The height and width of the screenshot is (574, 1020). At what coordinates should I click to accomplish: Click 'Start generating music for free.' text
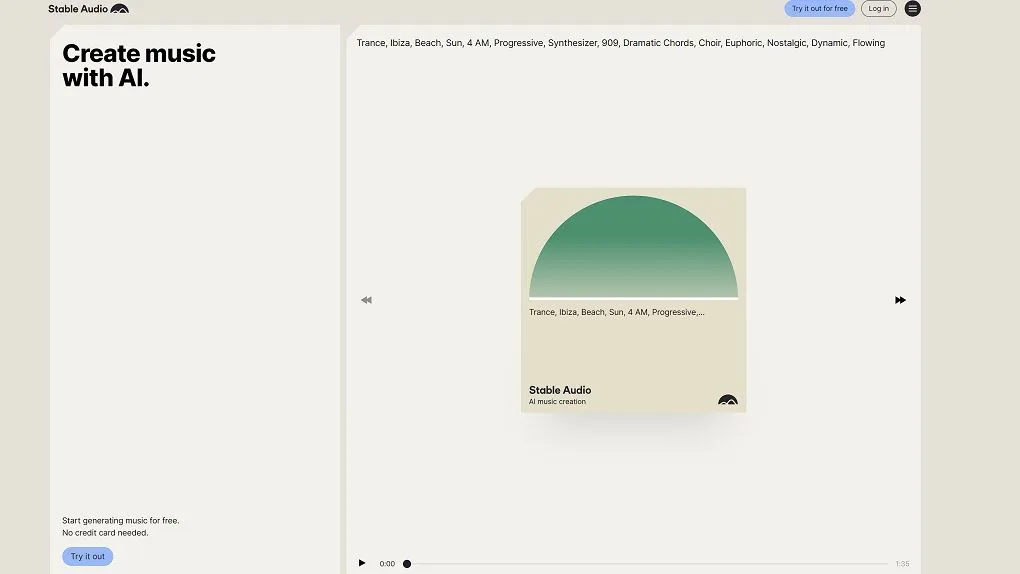(x=121, y=521)
